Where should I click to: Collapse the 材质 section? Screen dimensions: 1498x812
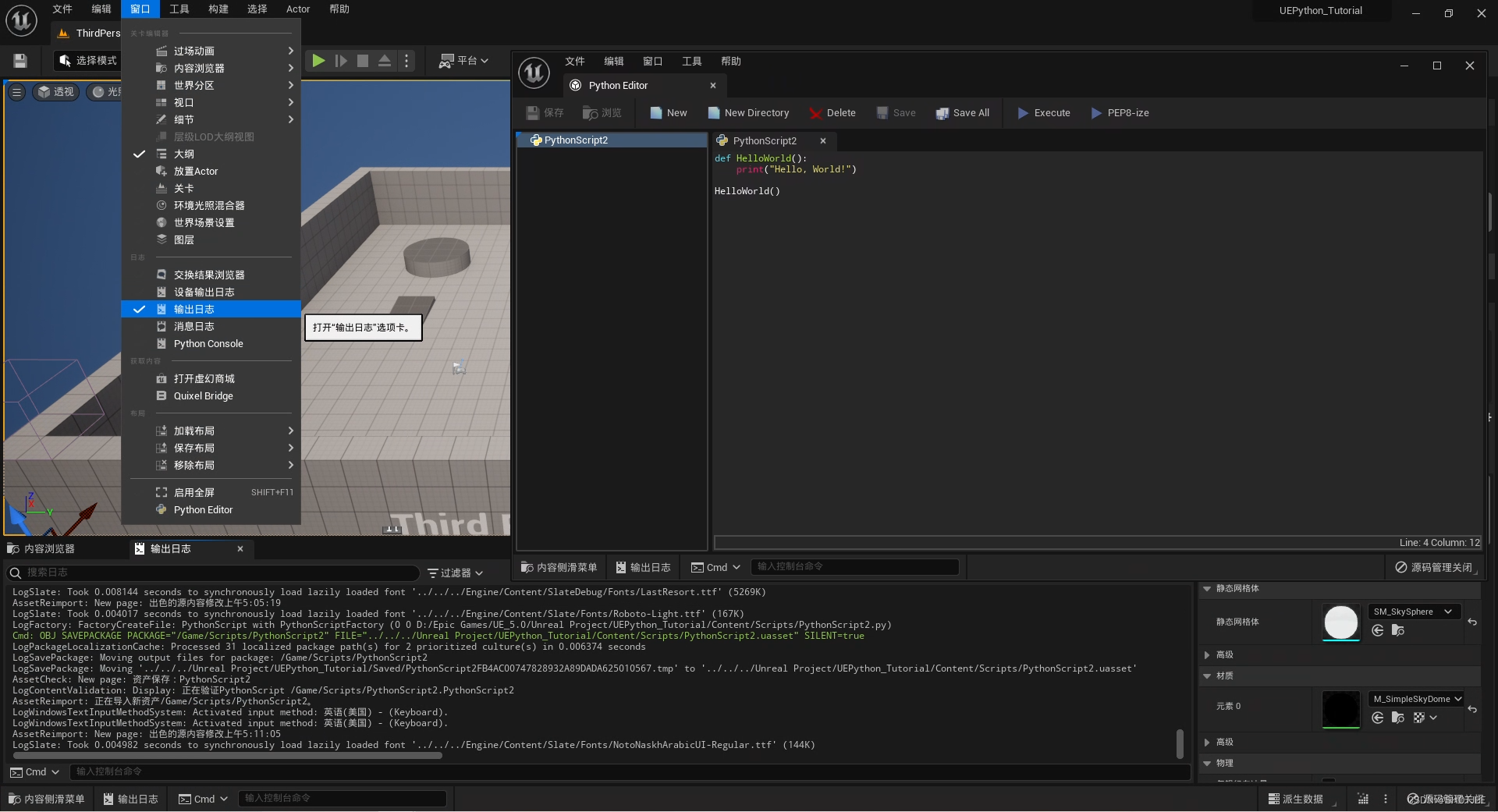[1207, 676]
